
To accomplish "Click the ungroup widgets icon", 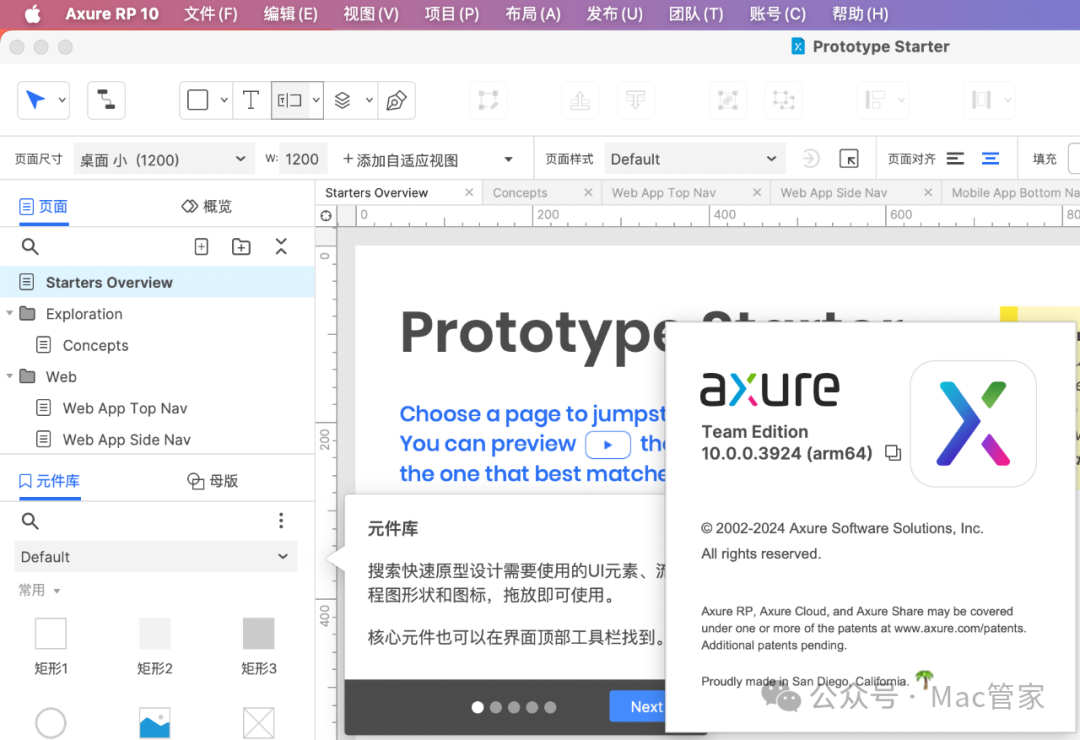I will [x=784, y=100].
